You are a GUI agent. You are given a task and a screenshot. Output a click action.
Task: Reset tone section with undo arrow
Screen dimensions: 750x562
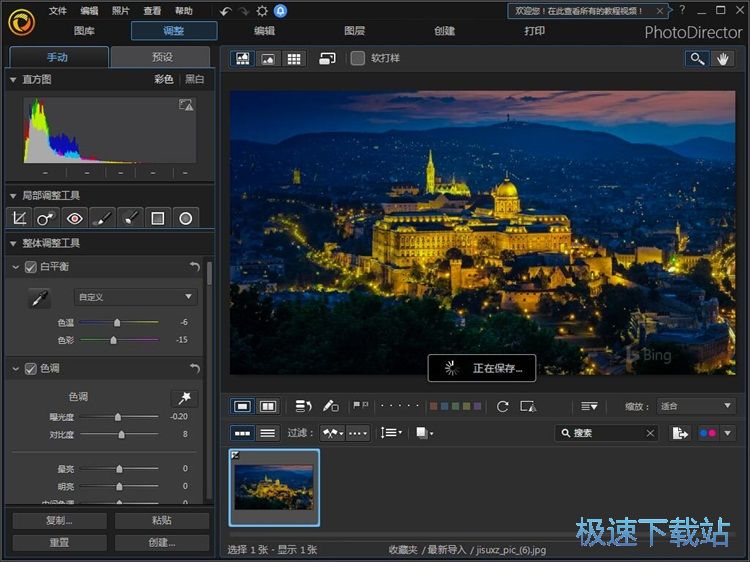point(195,368)
